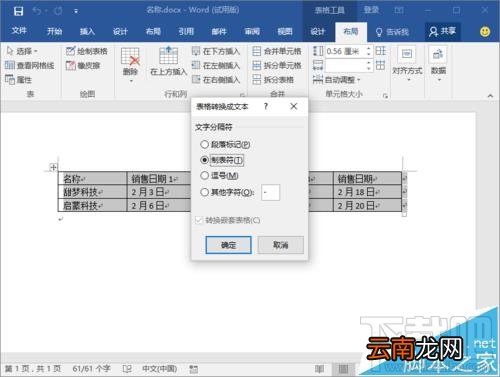Viewport: 500px width, 377px height.
Task: Open table tools 设计 tab
Action: coord(318,31)
